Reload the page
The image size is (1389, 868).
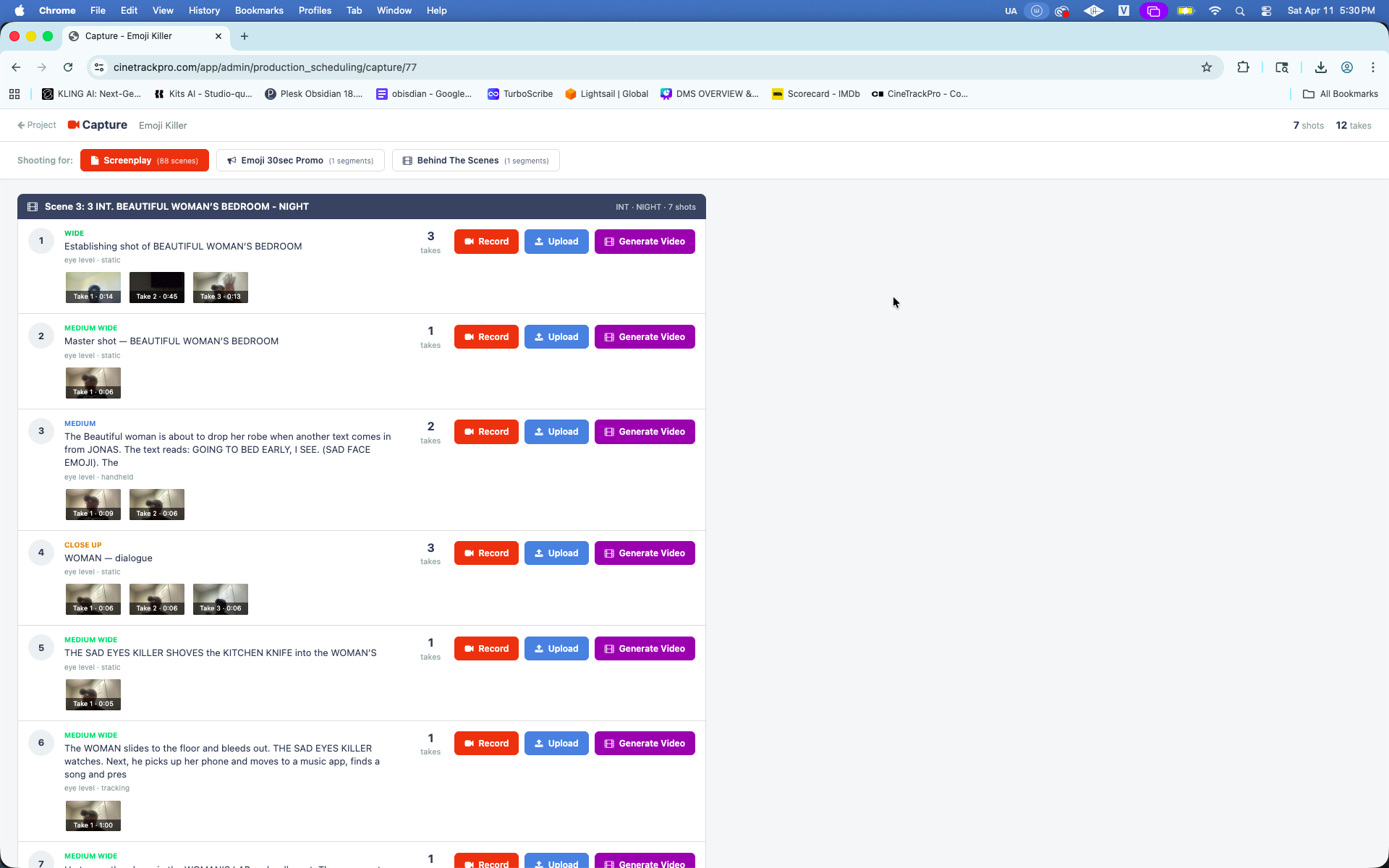point(68,67)
